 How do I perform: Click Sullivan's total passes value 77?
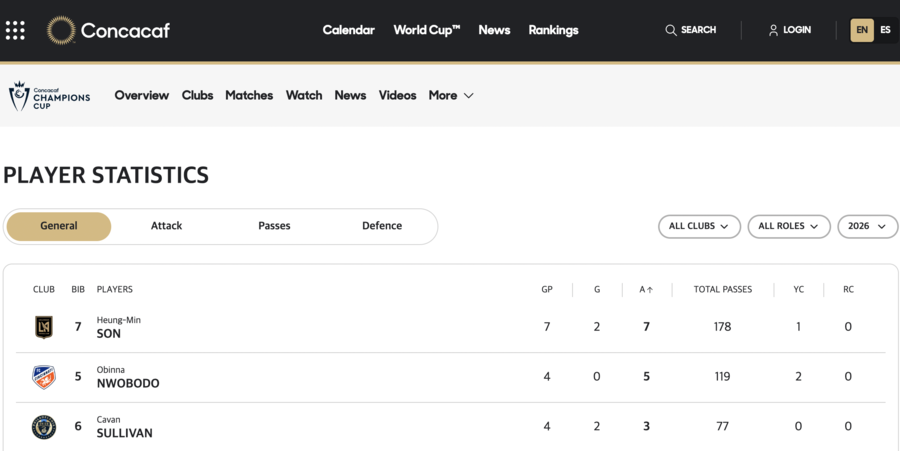[x=723, y=427]
